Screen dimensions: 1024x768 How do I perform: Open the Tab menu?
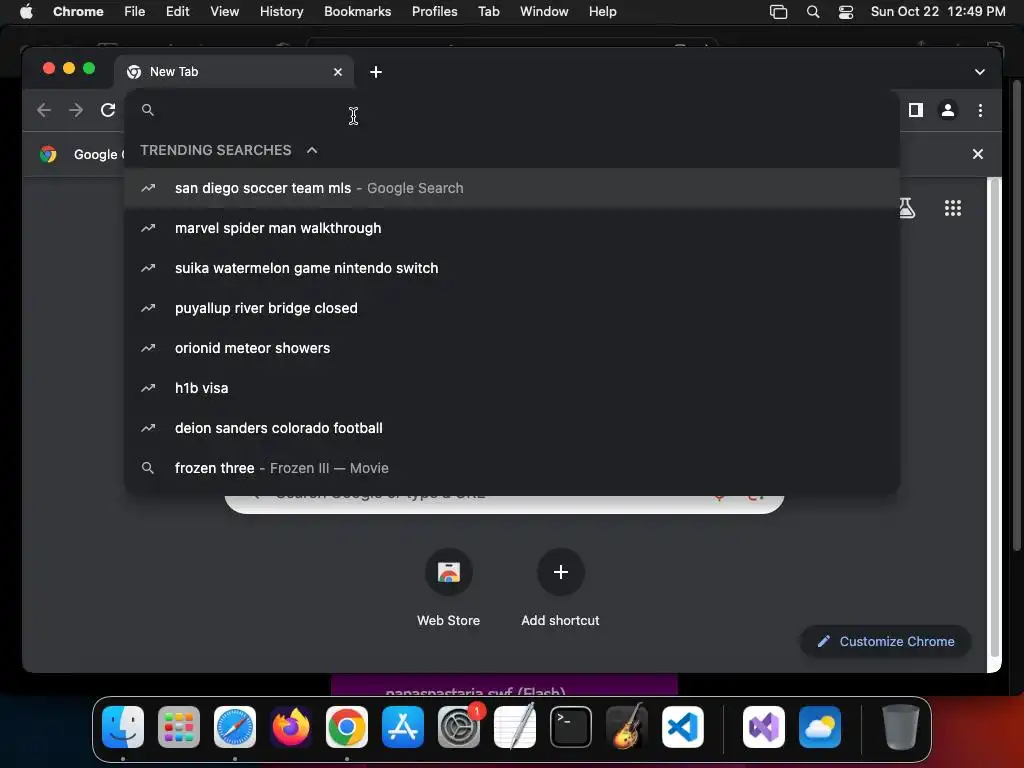coord(488,11)
